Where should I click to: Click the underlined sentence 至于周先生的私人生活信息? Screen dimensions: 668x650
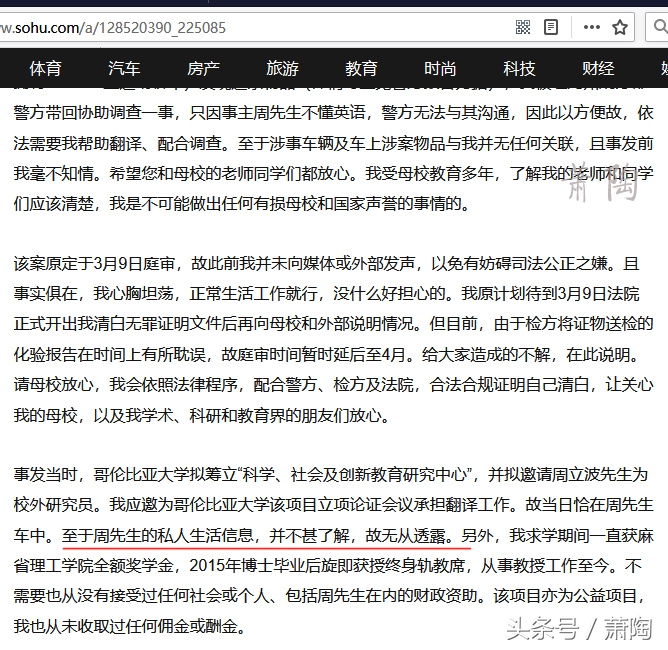(x=158, y=535)
